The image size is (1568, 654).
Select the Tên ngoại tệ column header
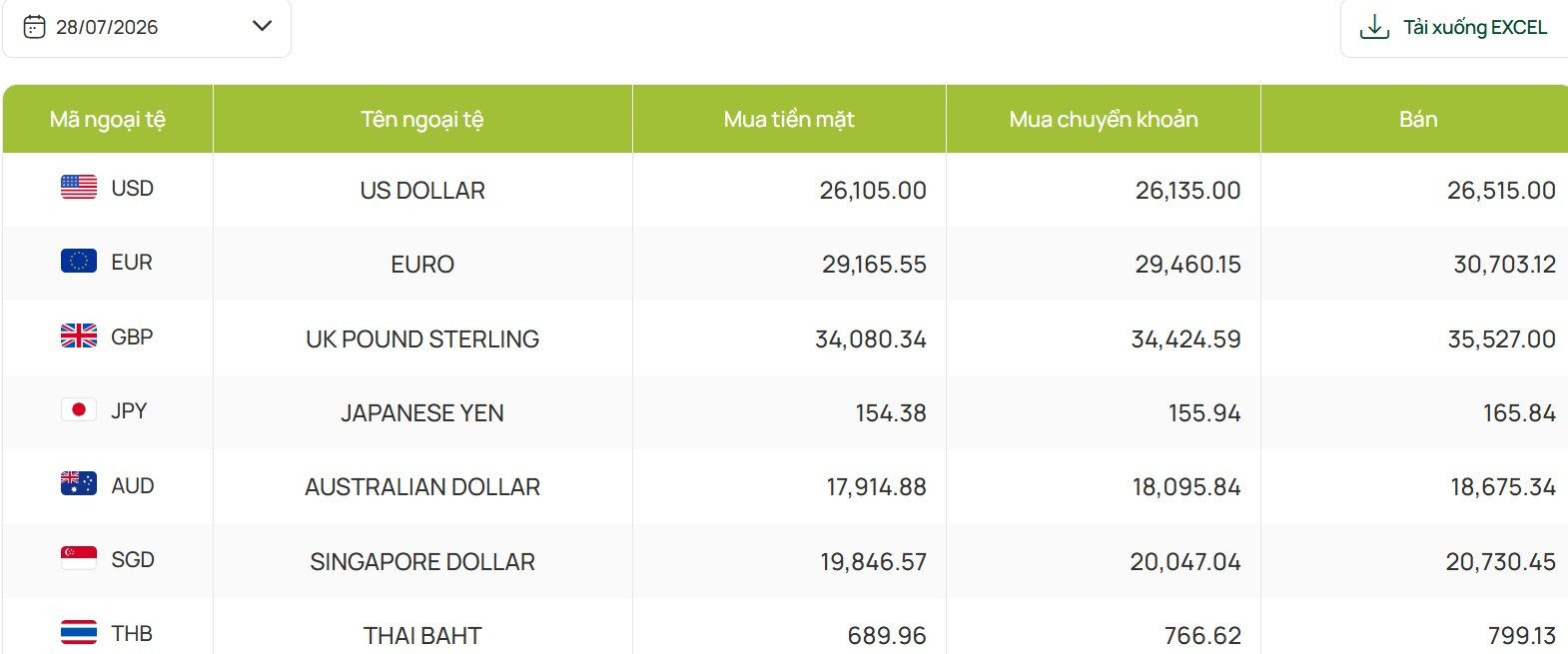[422, 119]
